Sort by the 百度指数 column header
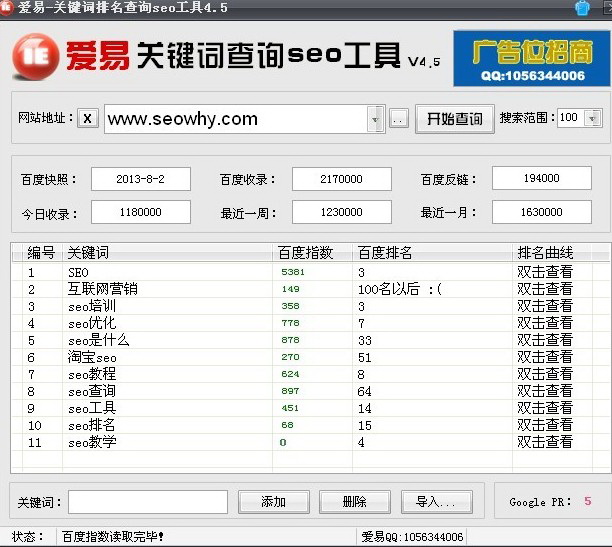 pos(312,253)
